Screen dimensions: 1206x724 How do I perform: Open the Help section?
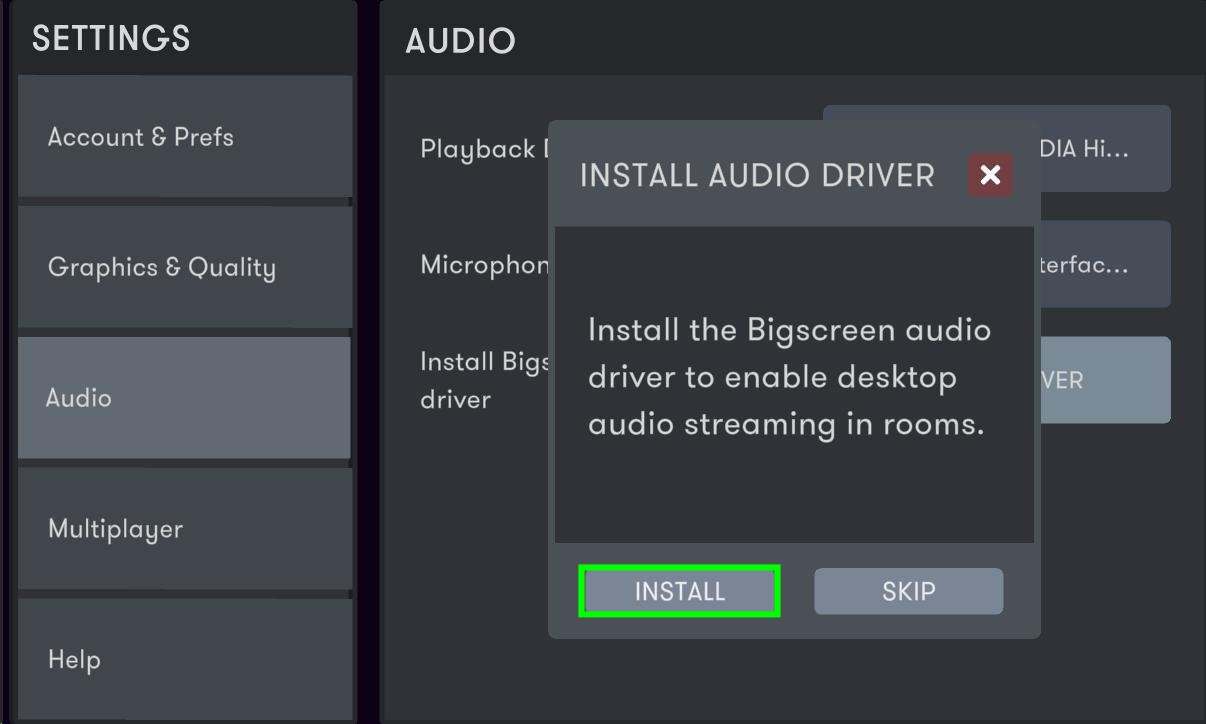pyautogui.click(x=185, y=659)
